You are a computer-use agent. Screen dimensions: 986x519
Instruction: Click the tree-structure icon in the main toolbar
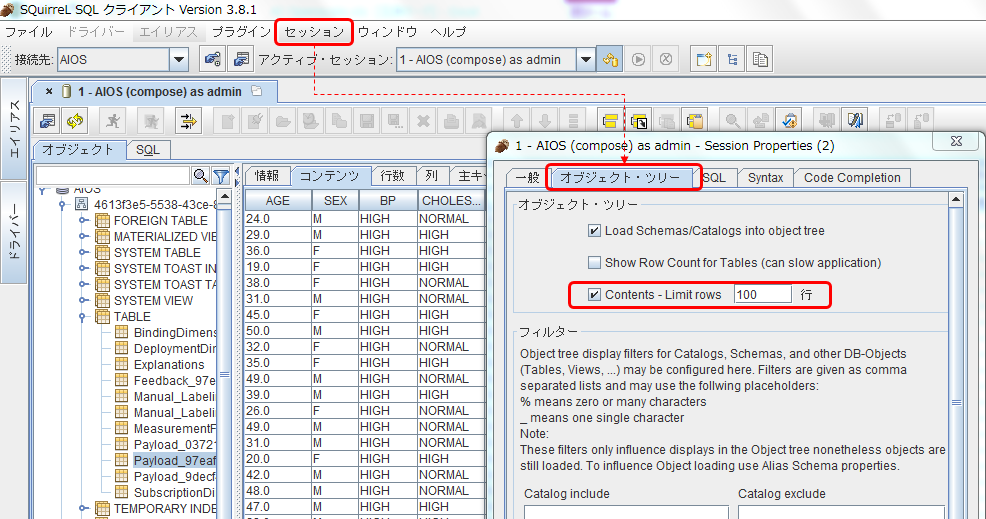click(732, 60)
